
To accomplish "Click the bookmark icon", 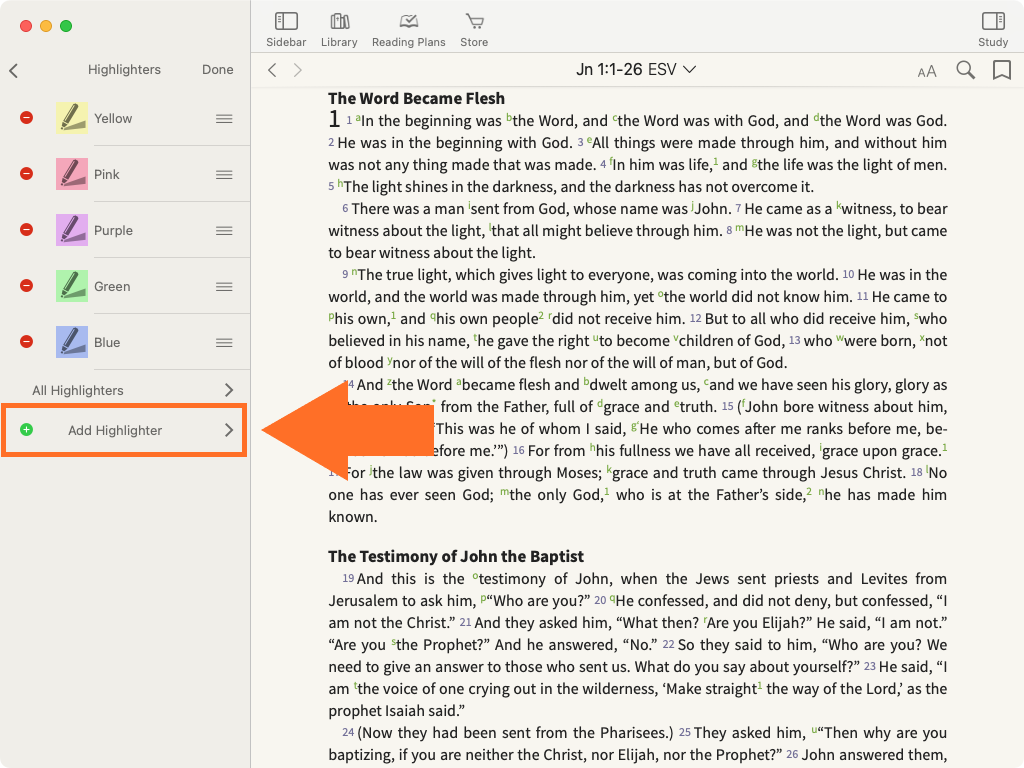I will 1001,70.
